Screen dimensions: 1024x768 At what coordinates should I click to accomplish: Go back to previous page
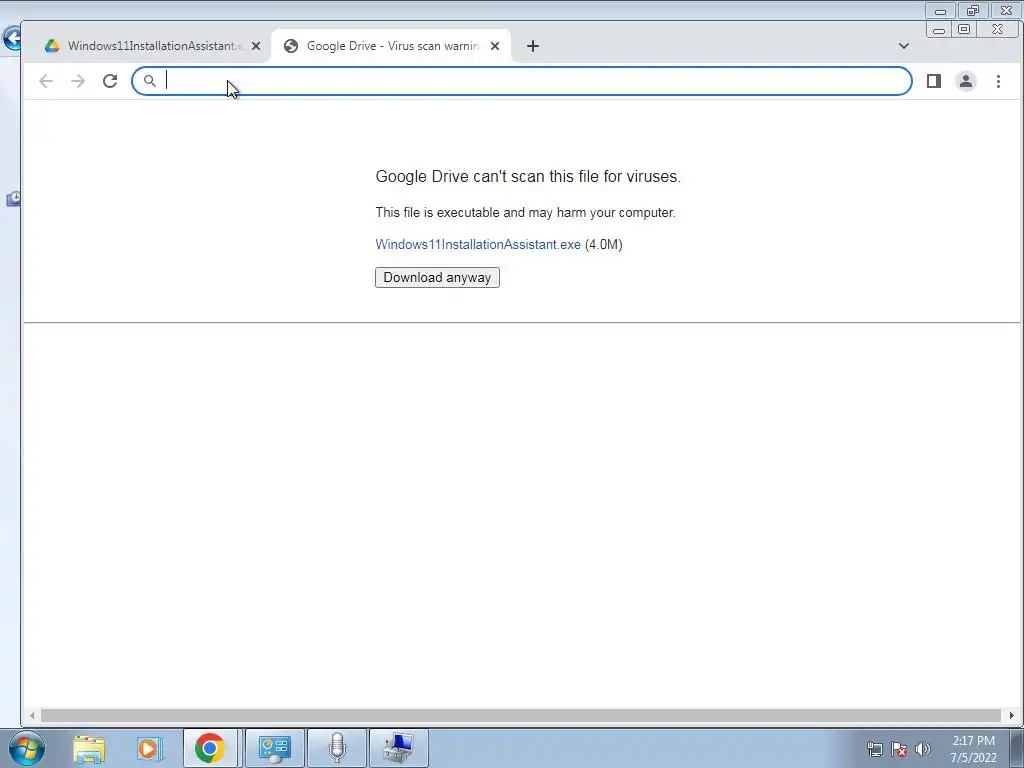coord(46,81)
